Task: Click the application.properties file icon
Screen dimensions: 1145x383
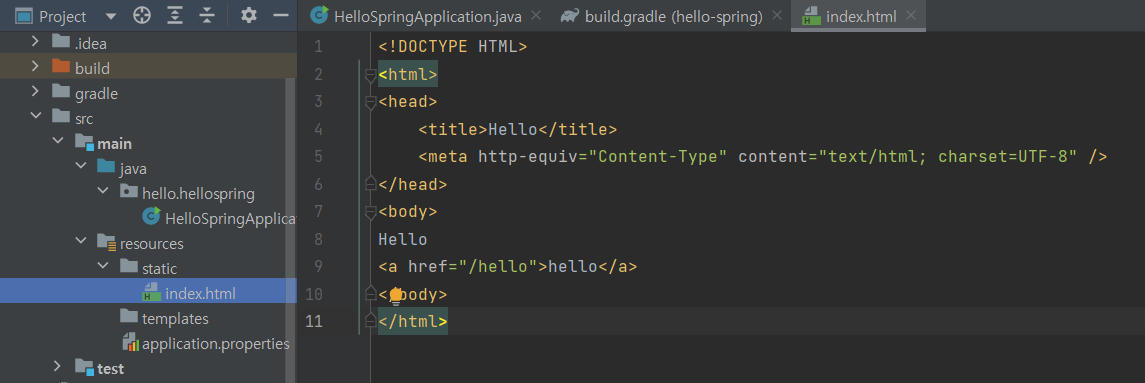Action: coord(131,342)
